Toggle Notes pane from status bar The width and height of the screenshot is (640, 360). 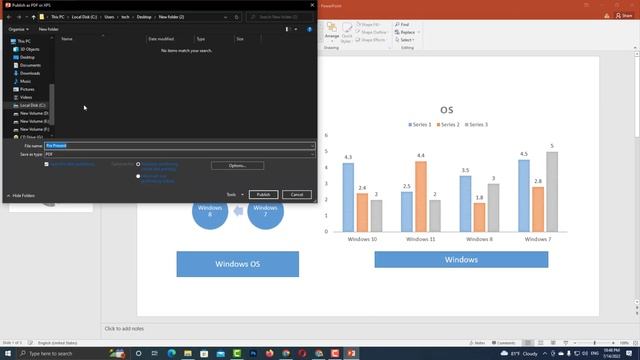point(477,343)
